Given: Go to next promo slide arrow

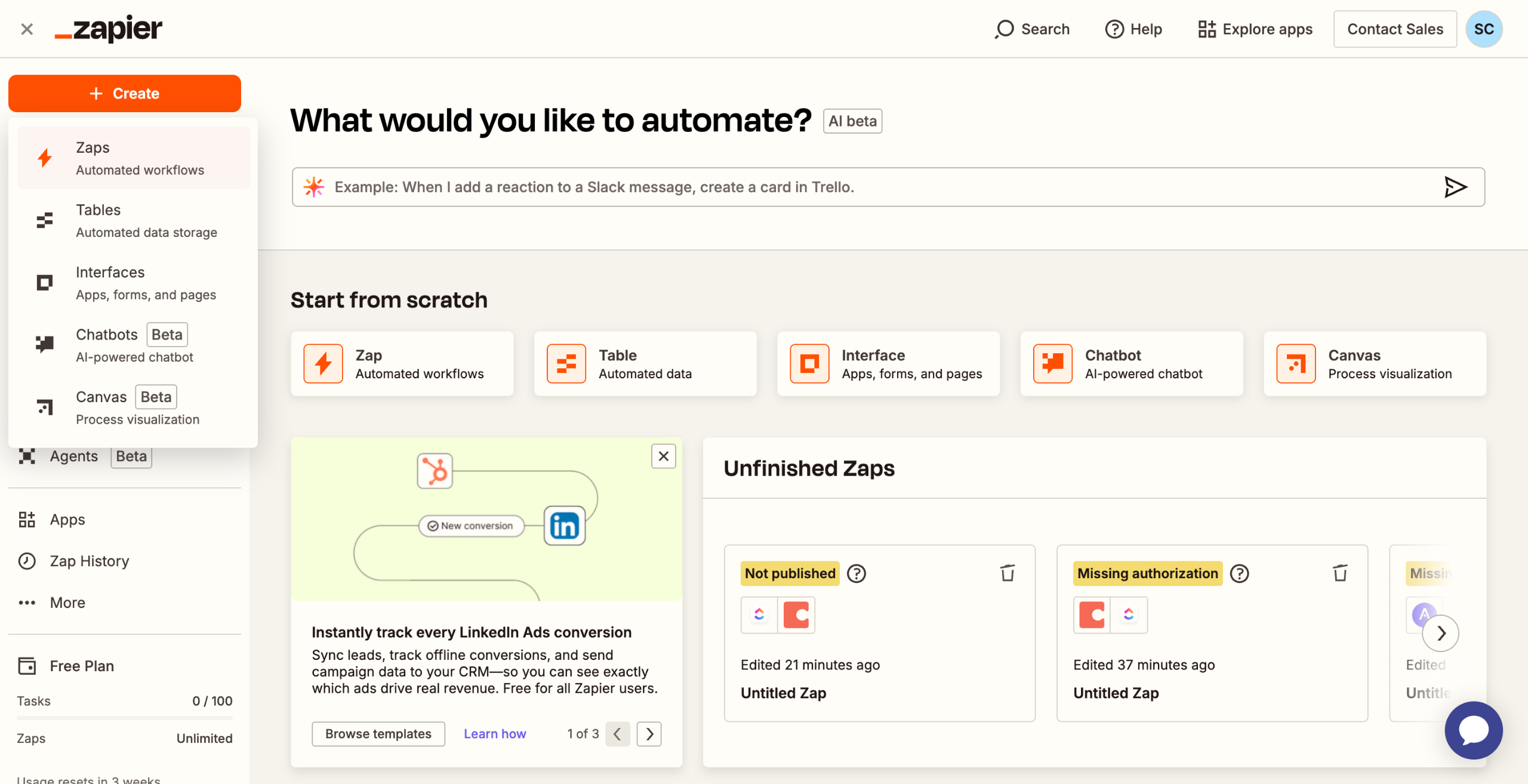Looking at the screenshot, I should pyautogui.click(x=649, y=734).
